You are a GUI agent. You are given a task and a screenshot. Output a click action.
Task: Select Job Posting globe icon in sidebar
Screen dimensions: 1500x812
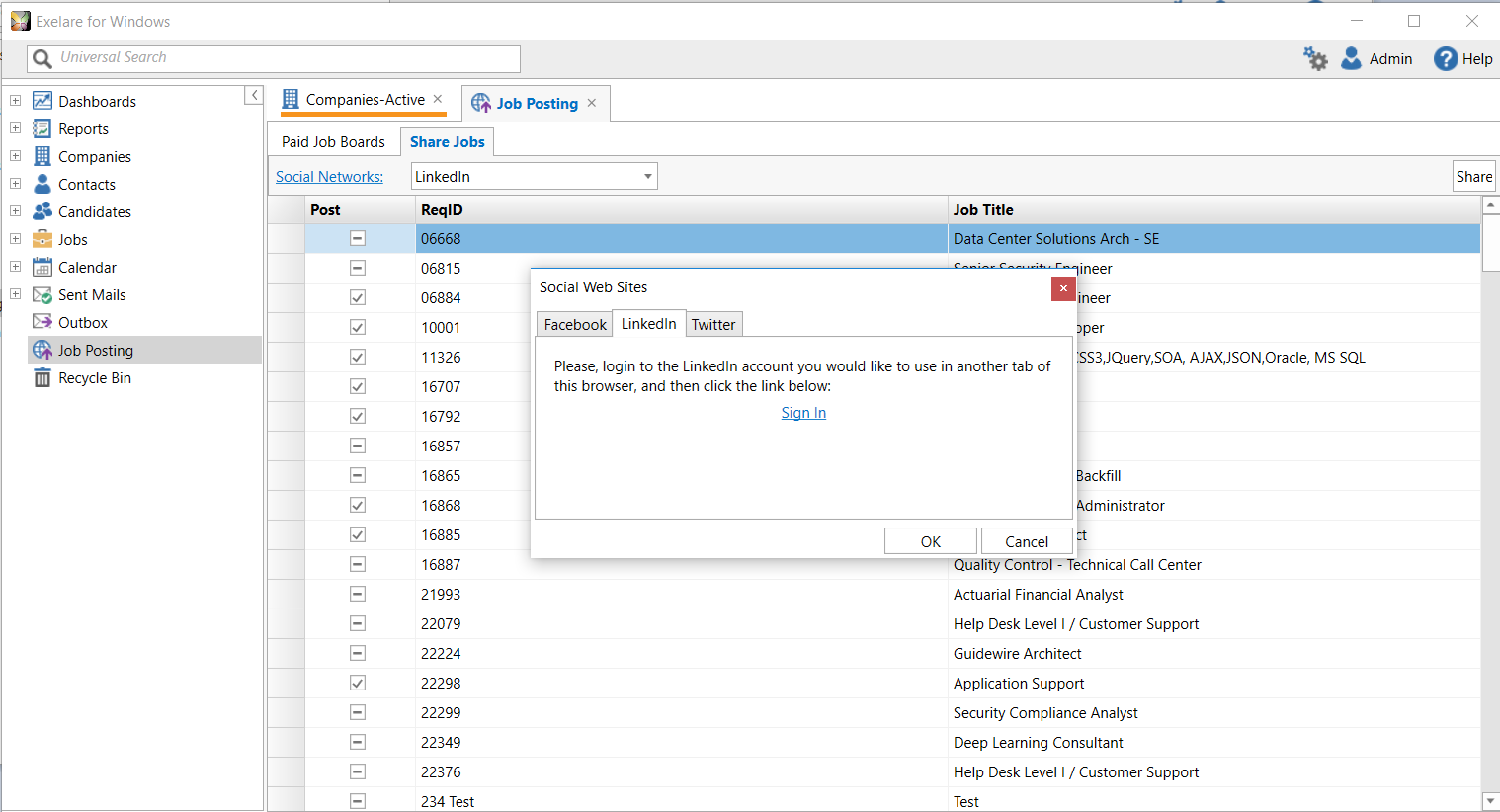[x=42, y=350]
